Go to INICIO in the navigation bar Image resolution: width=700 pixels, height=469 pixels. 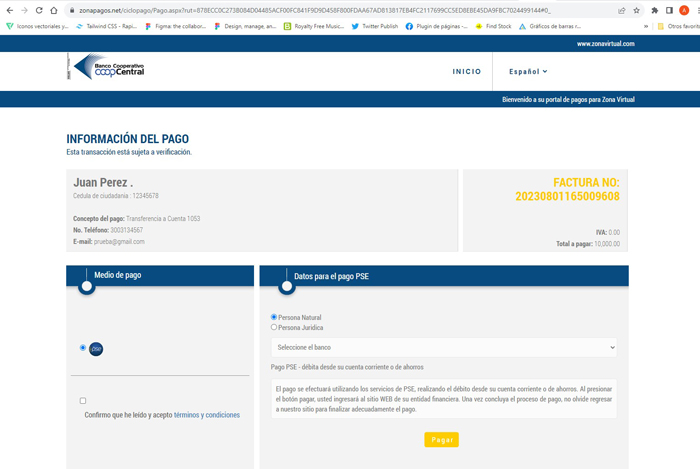pos(466,72)
